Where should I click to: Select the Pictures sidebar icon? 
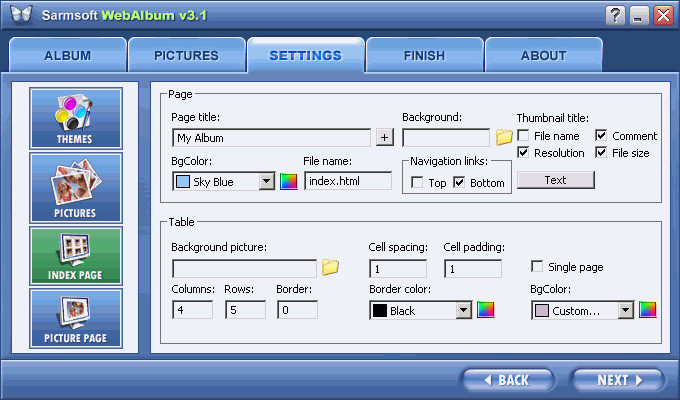tap(76, 187)
